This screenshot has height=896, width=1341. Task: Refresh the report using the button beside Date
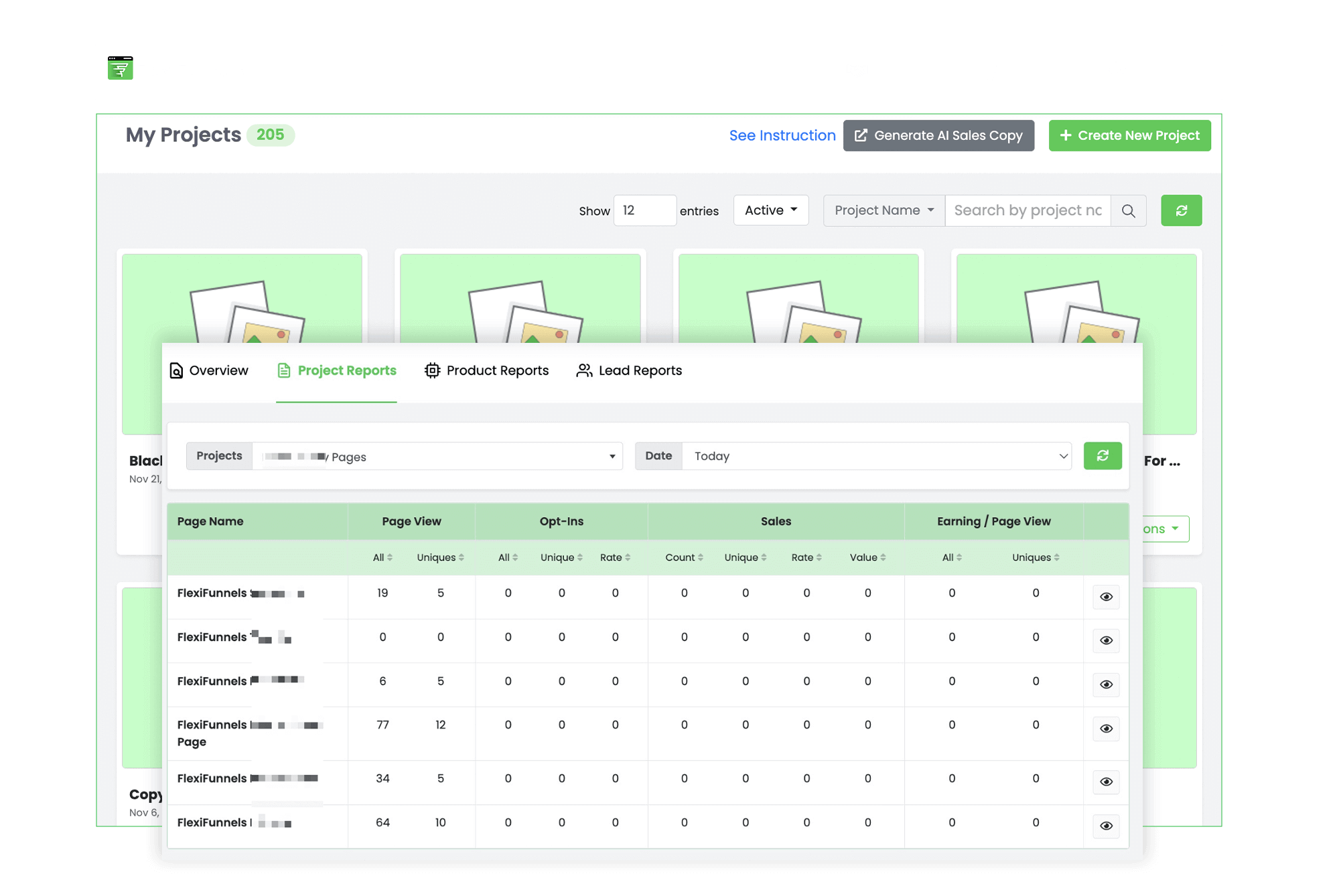tap(1102, 456)
